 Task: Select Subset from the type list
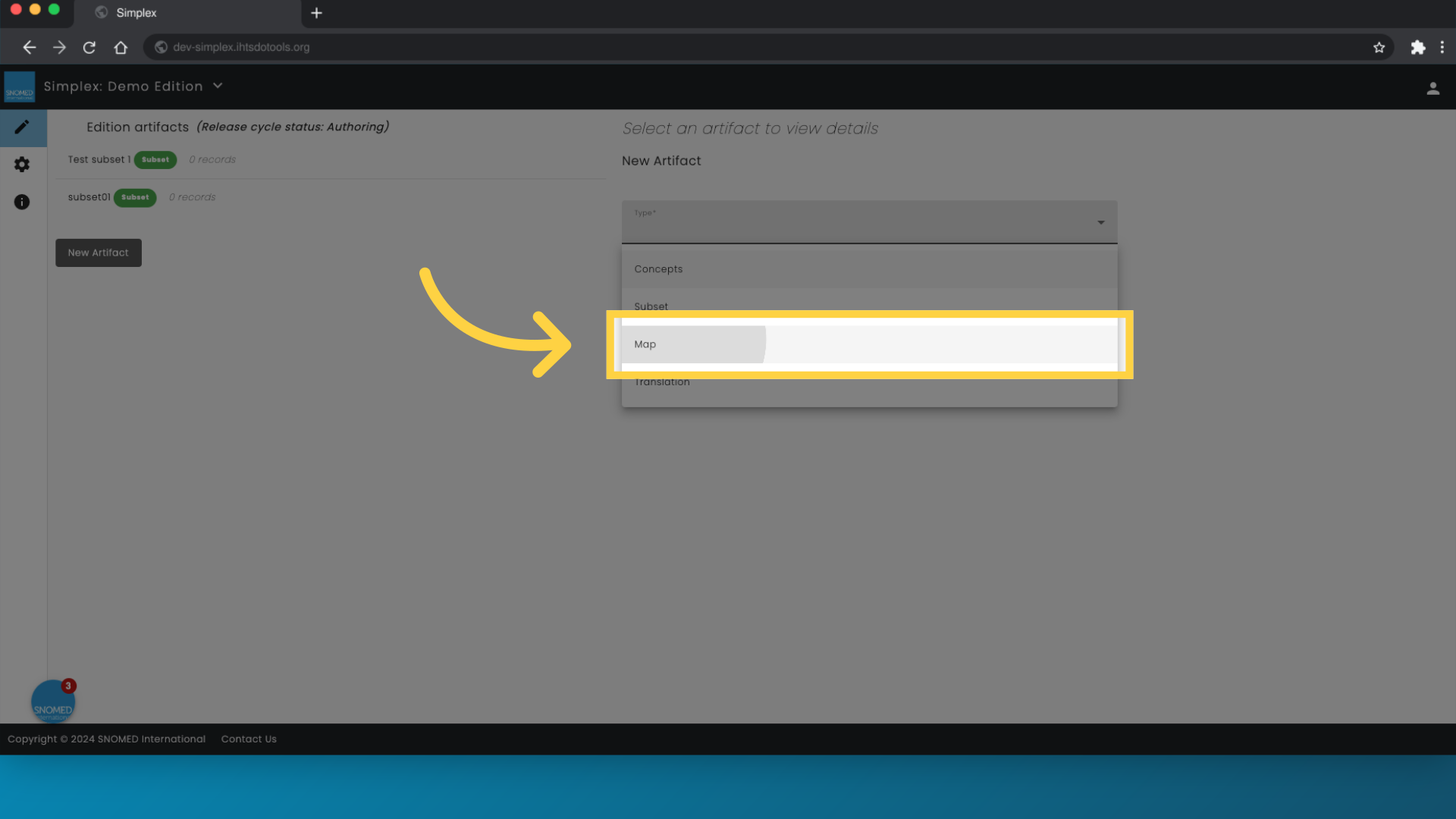(869, 306)
